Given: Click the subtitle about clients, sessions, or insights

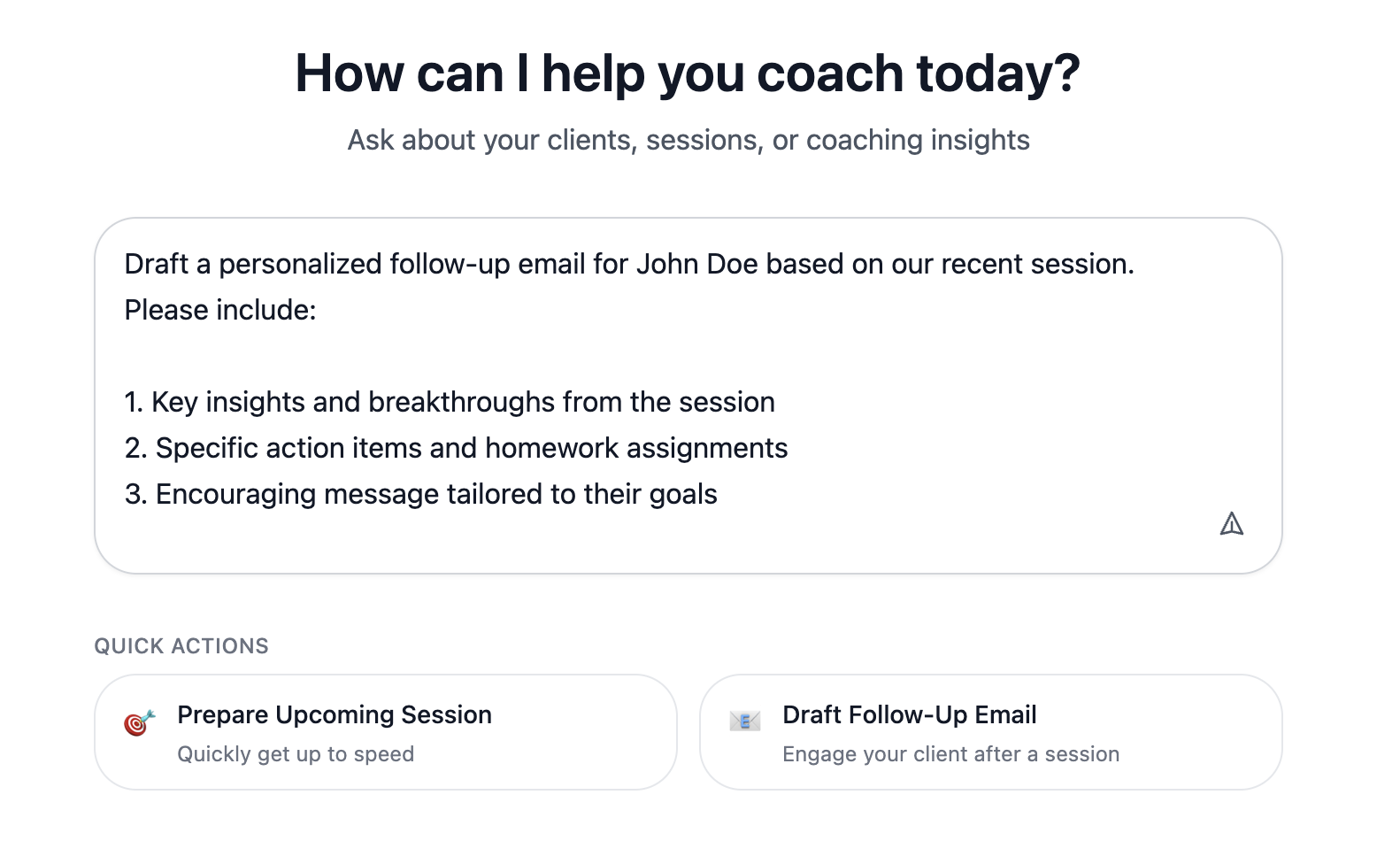Looking at the screenshot, I should pos(688,139).
